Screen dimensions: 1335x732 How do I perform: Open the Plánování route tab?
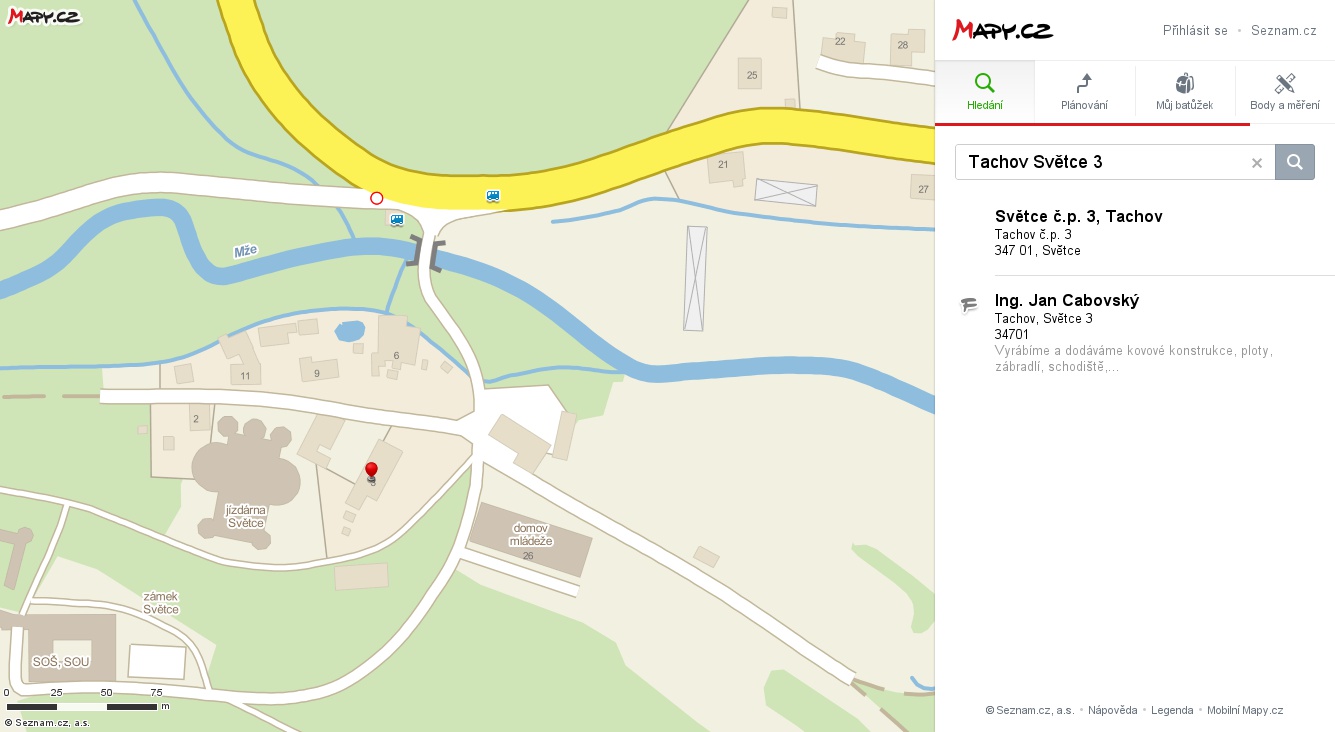click(1084, 92)
